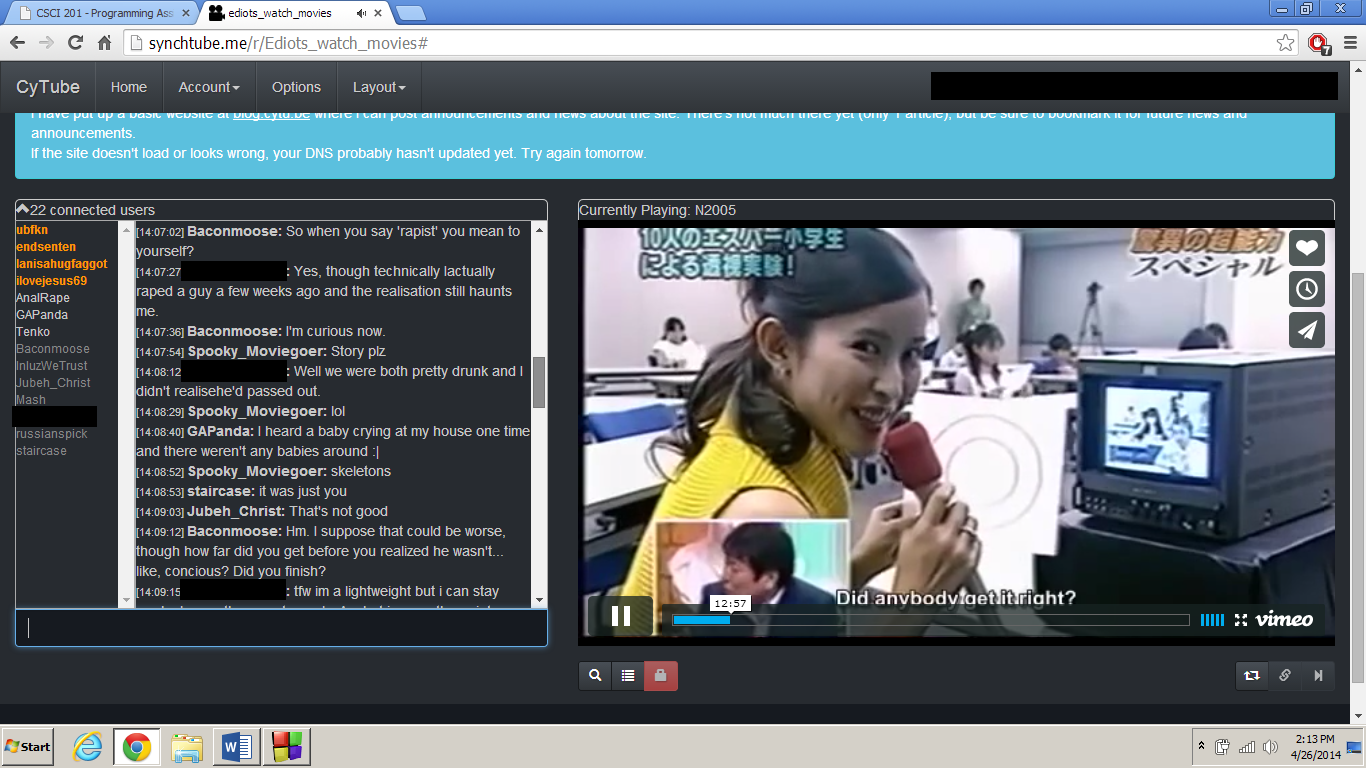Viewport: 1366px width, 768px height.
Task: Share video using paper plane icon
Action: pos(1307,330)
